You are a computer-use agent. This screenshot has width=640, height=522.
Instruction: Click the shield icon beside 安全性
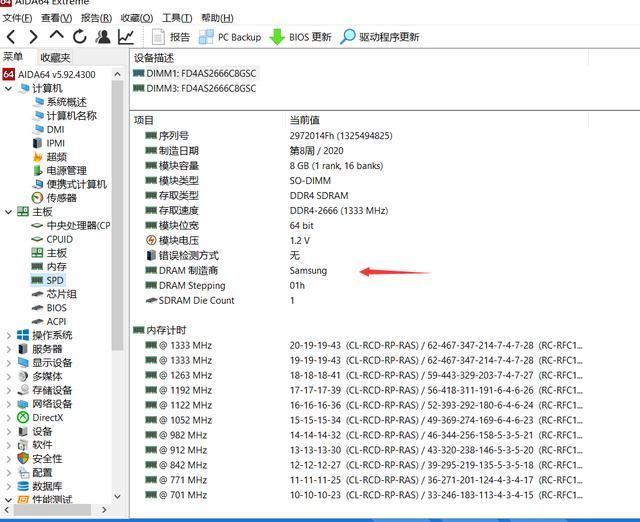pos(23,459)
